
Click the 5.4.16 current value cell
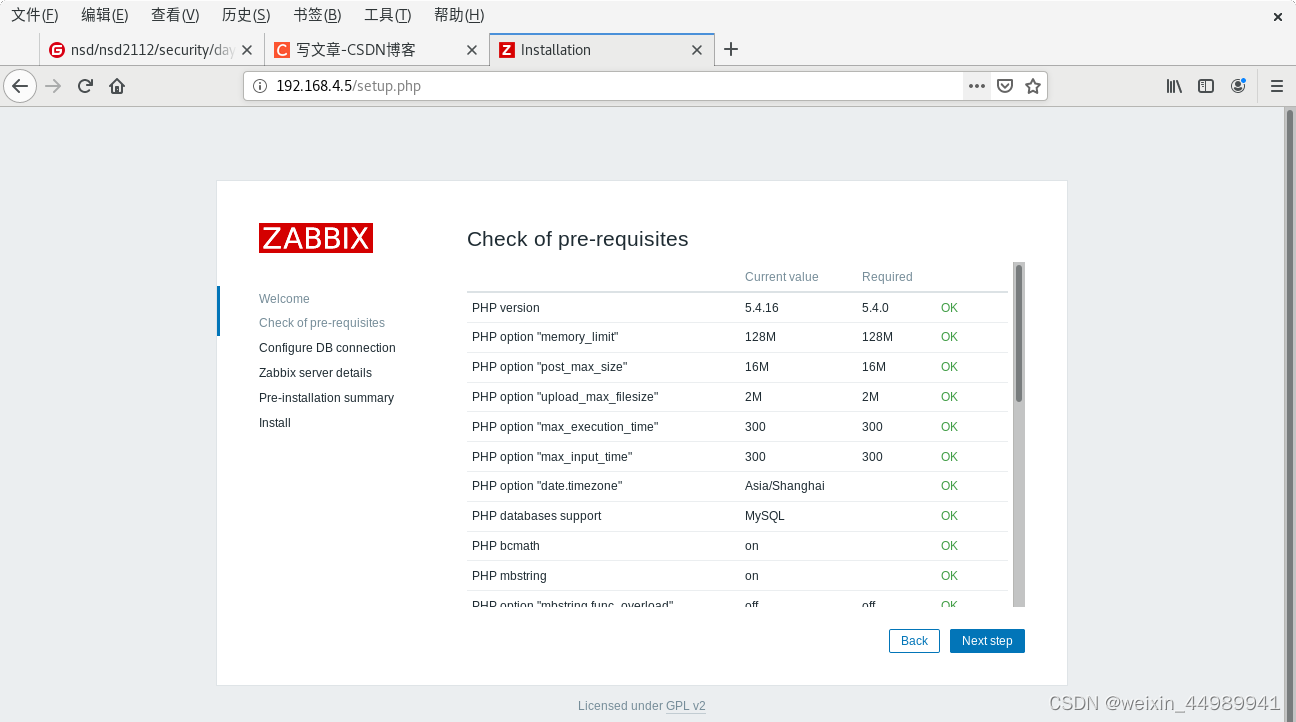(762, 308)
